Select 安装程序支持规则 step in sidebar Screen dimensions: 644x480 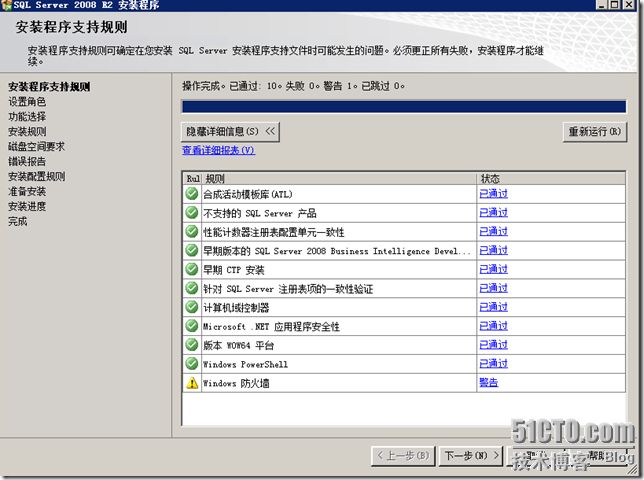[x=49, y=87]
